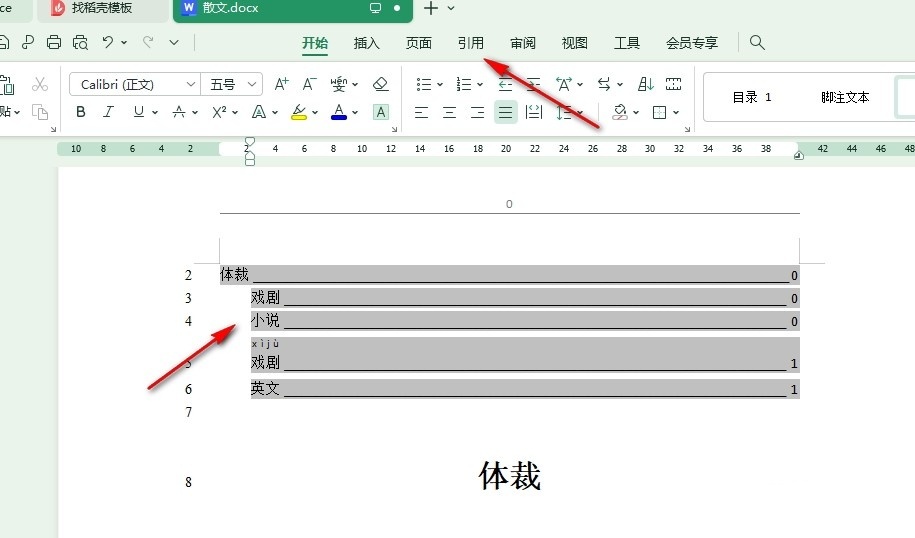Apply borders to paragraph

659,112
